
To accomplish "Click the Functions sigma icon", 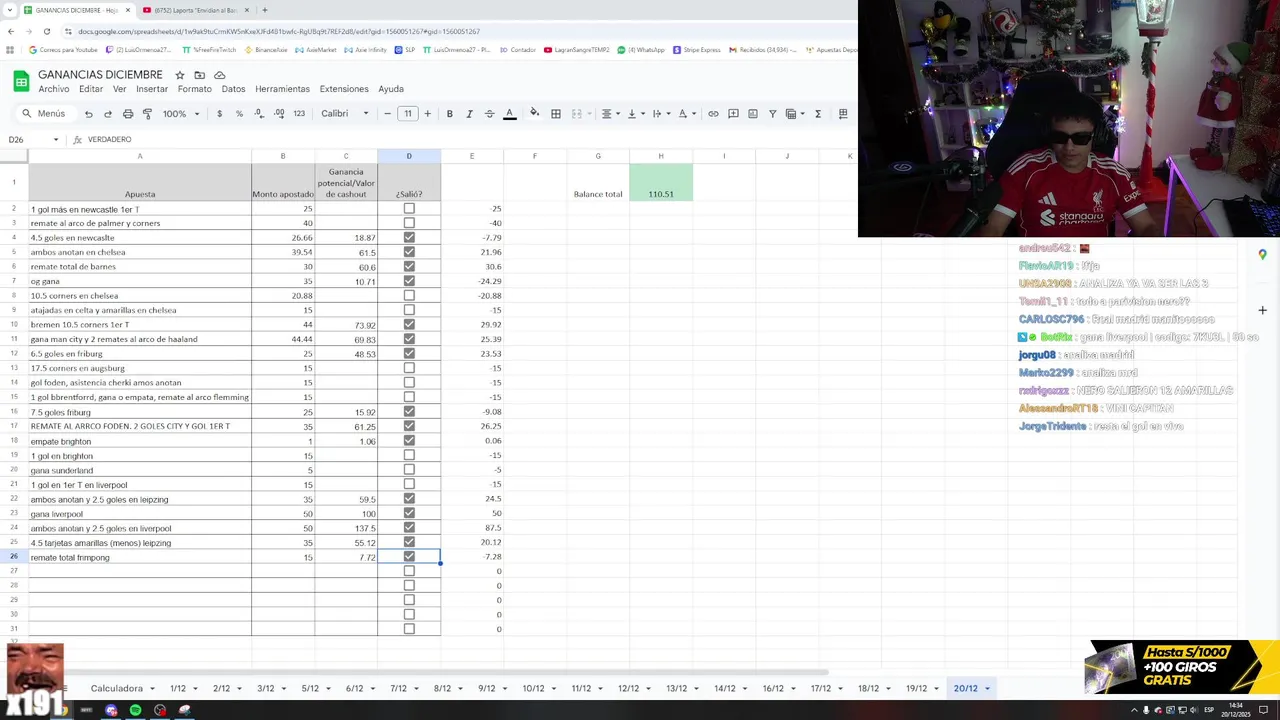I will 818,114.
